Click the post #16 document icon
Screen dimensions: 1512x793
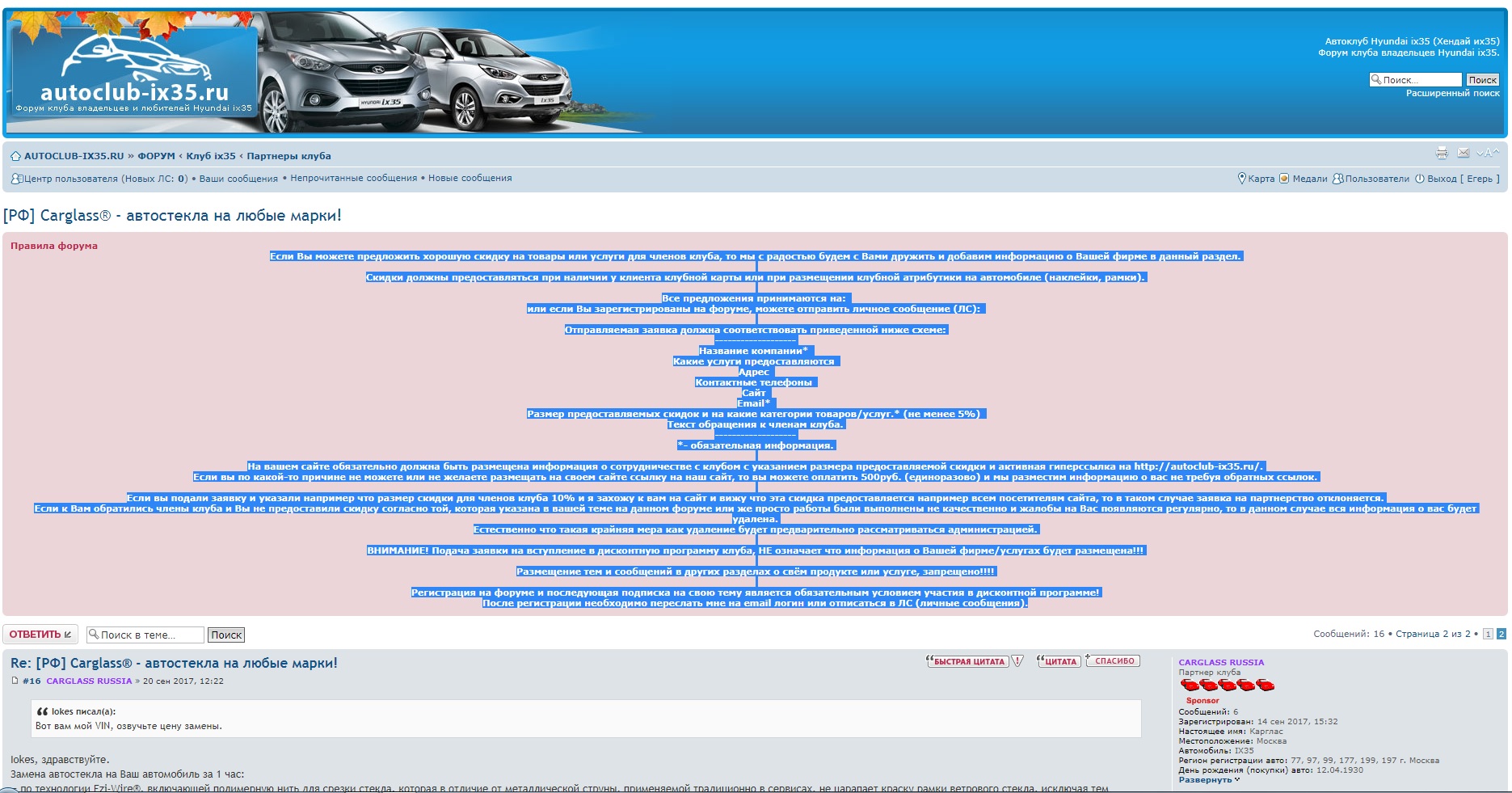[x=15, y=681]
